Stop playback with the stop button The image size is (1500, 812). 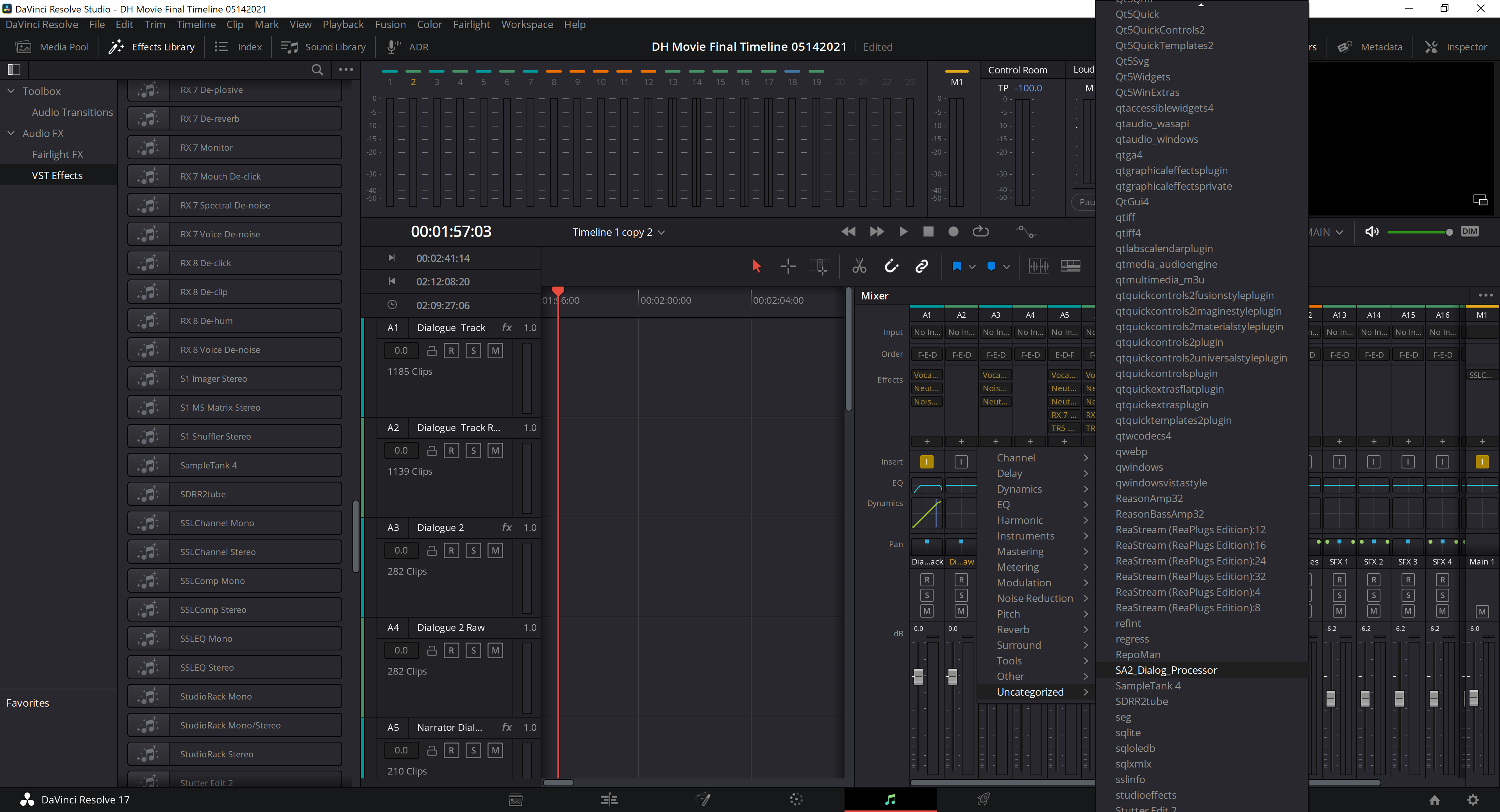(928, 231)
